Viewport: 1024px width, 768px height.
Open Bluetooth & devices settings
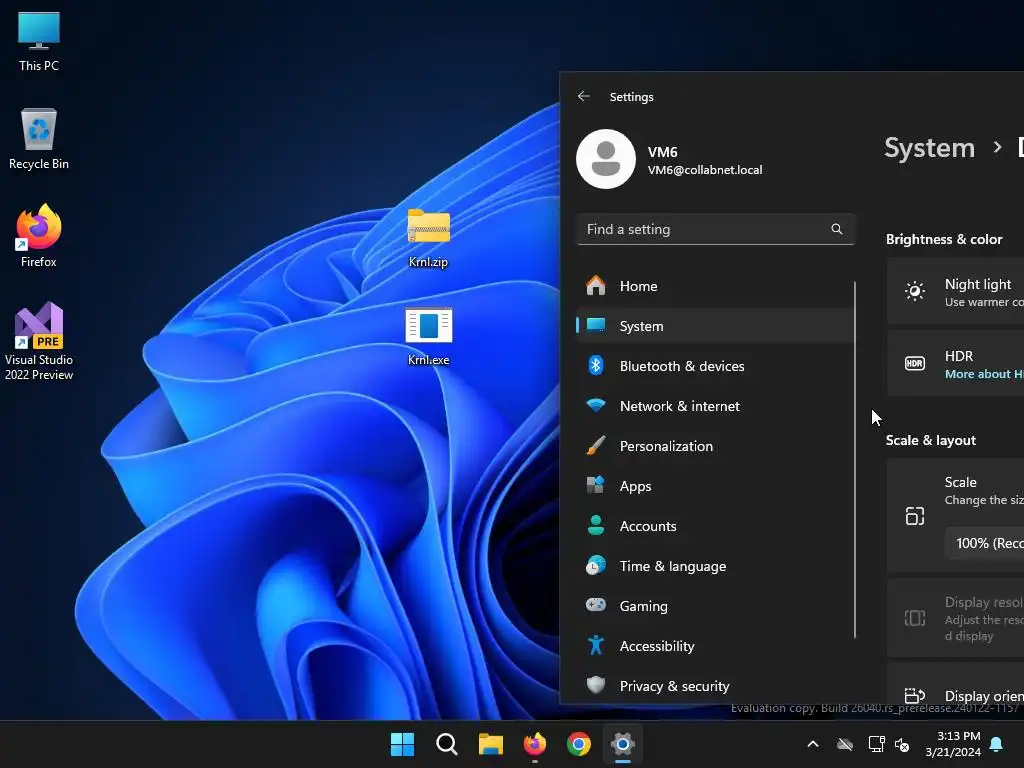pyautogui.click(x=716, y=366)
